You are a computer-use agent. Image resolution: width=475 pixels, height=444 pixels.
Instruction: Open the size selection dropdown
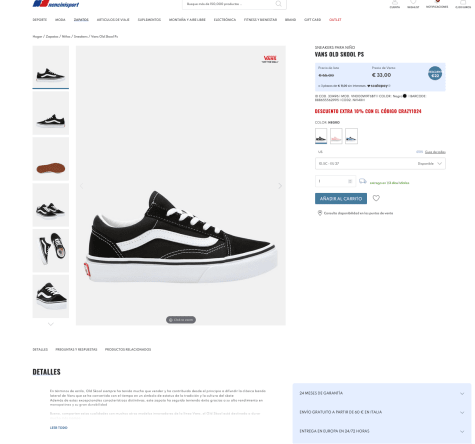pyautogui.click(x=380, y=164)
